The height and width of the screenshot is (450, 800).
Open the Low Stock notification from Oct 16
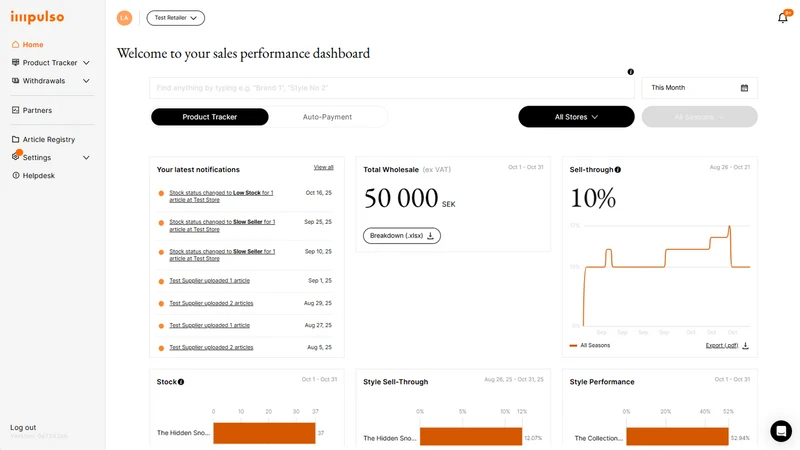pos(221,196)
